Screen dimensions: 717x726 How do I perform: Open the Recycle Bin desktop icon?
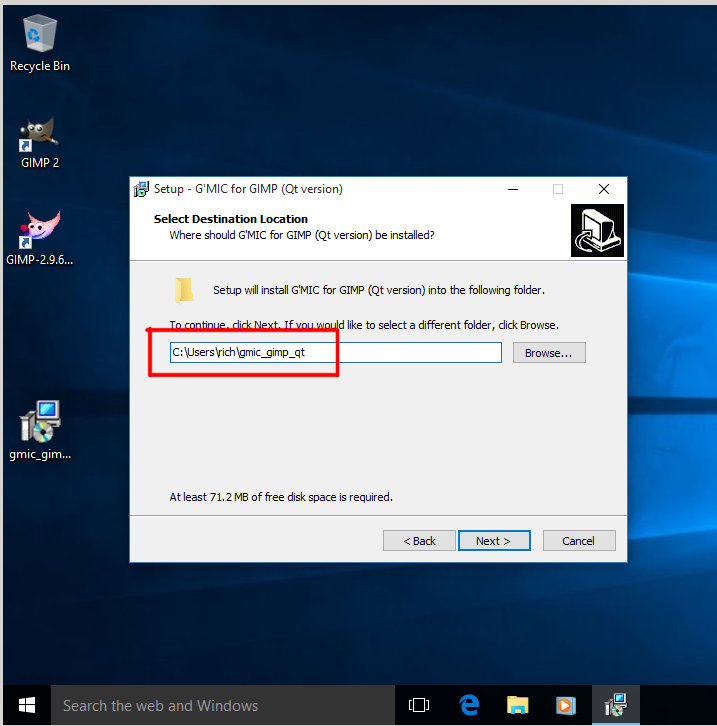click(40, 36)
